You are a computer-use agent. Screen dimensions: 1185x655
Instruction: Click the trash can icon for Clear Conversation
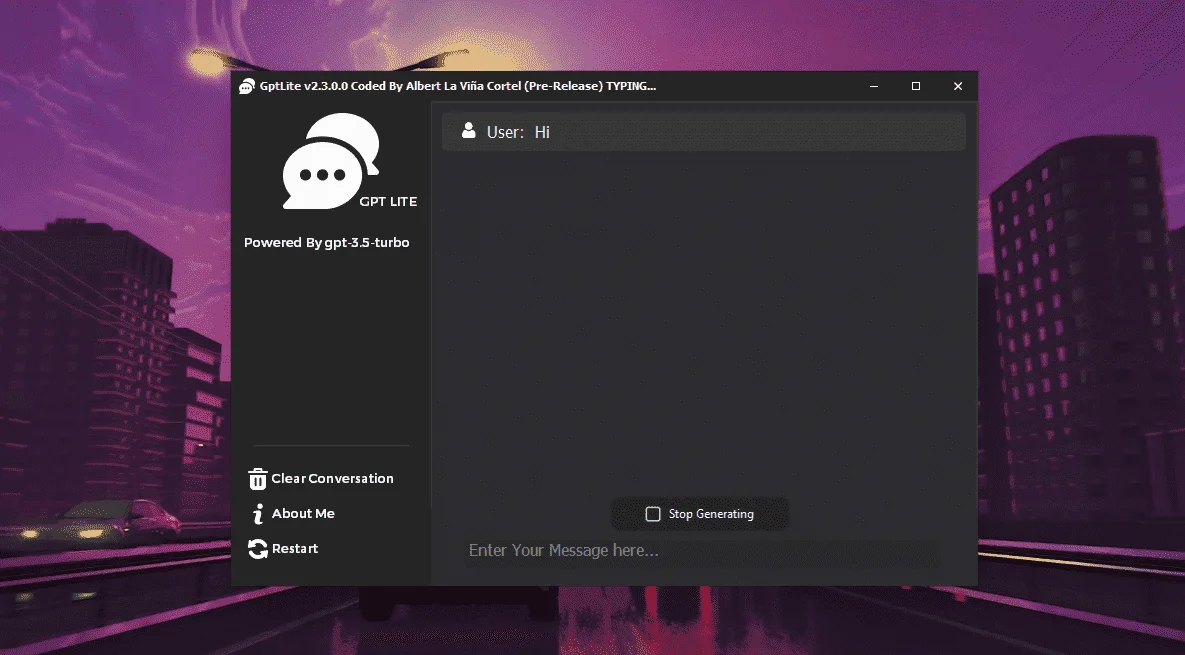258,479
